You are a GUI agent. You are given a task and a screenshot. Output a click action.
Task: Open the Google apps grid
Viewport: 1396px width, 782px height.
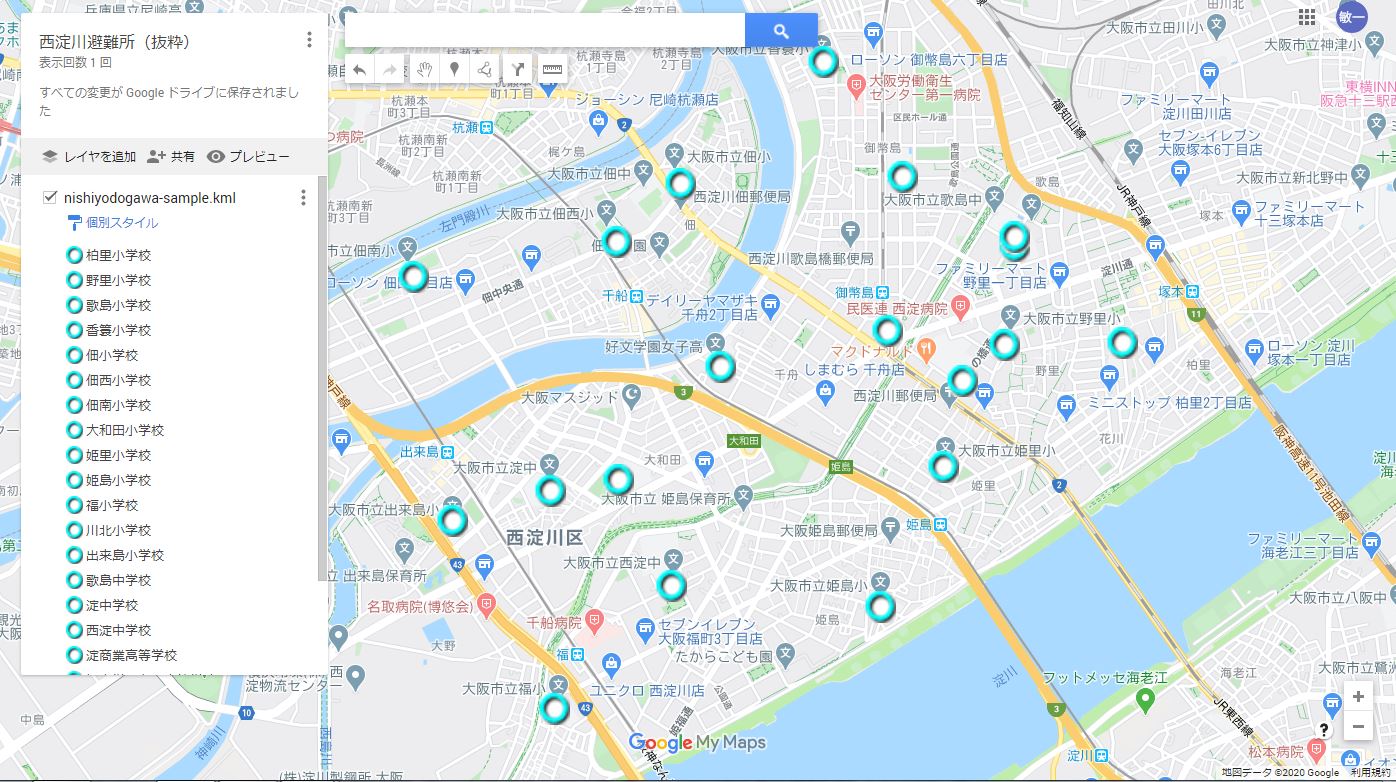pos(1306,17)
